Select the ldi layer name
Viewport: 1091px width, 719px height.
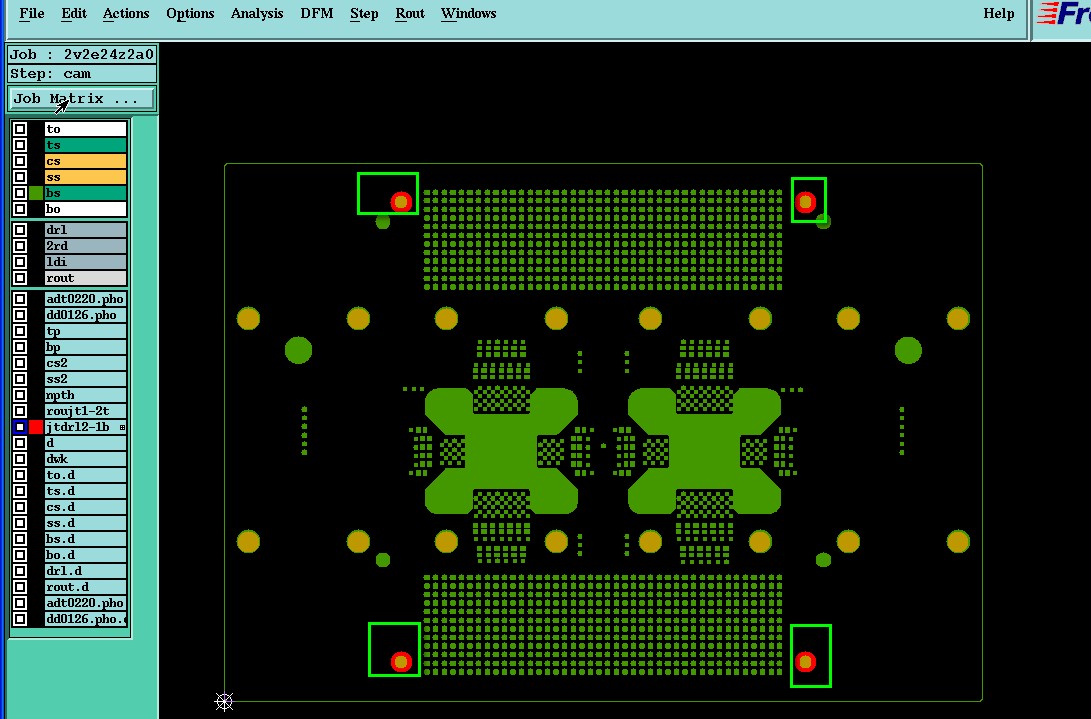tap(86, 262)
